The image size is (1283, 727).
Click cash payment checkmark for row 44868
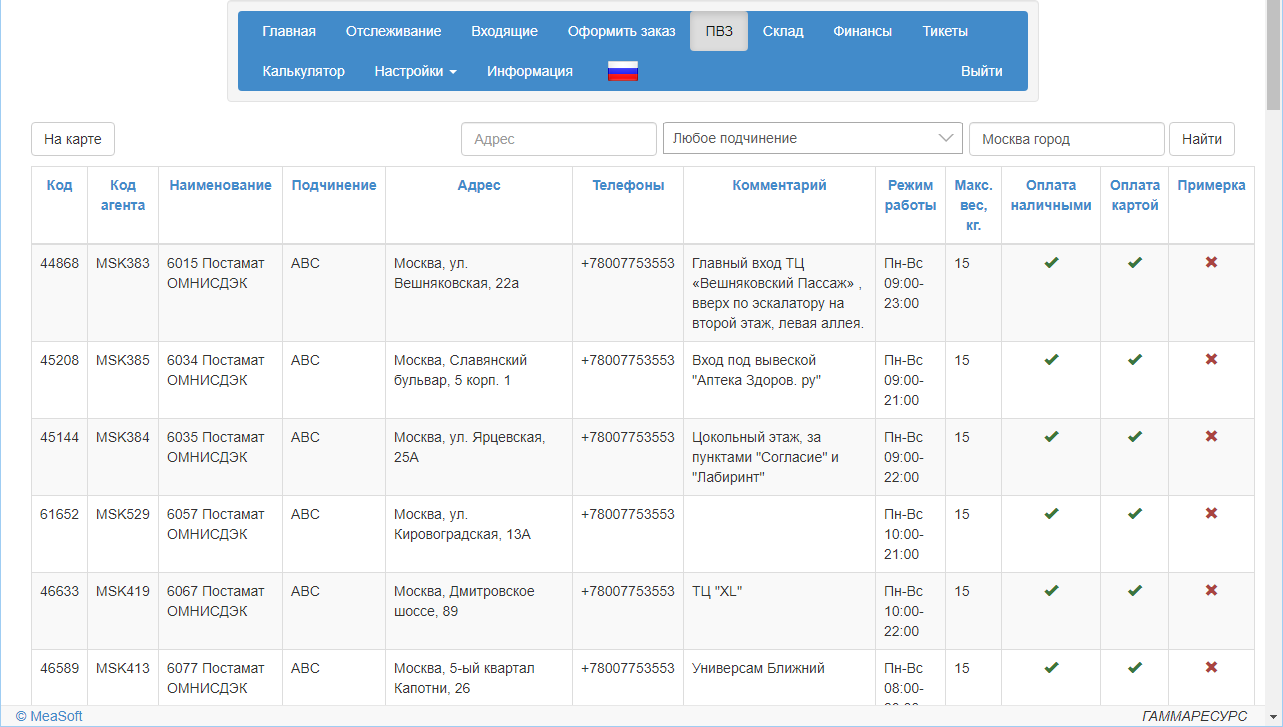1051,263
